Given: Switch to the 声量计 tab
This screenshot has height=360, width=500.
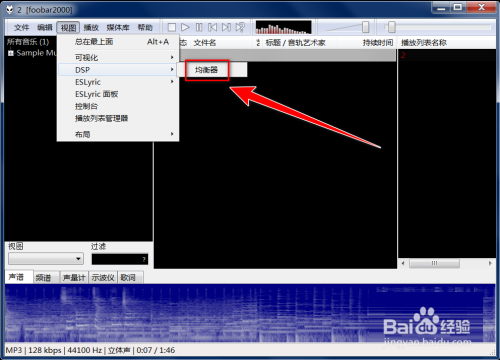Looking at the screenshot, I should (x=74, y=277).
